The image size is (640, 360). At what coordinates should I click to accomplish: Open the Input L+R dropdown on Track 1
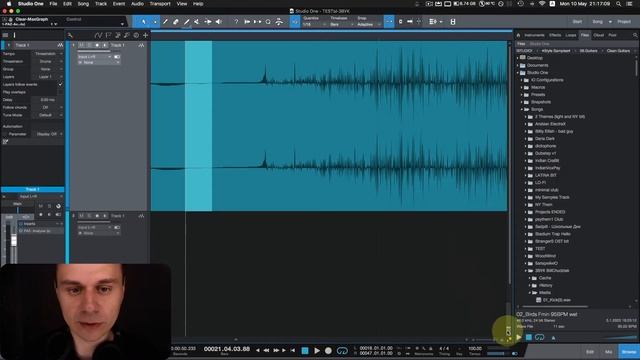pyautogui.click(x=95, y=57)
